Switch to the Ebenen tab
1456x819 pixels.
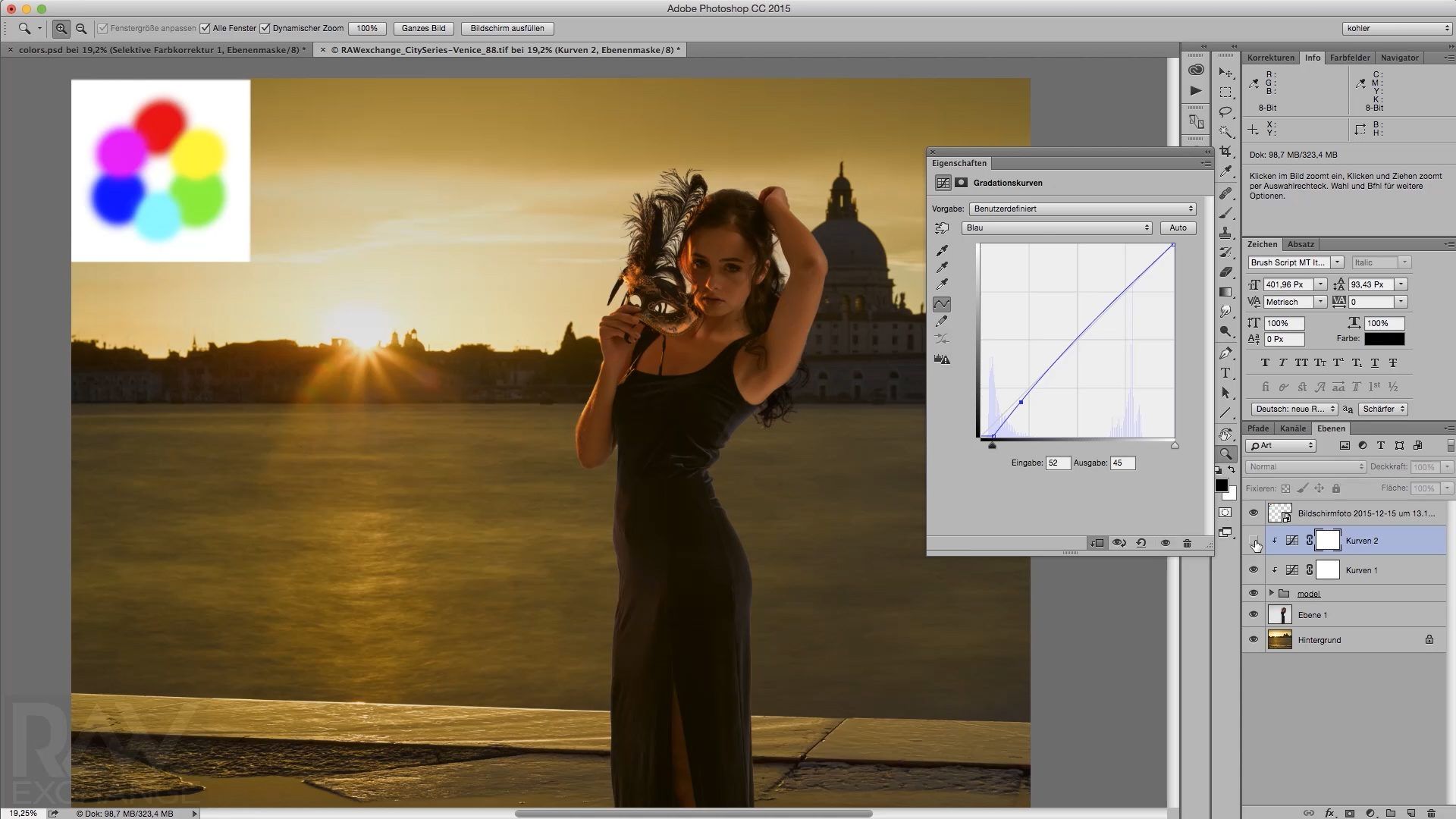pos(1330,428)
